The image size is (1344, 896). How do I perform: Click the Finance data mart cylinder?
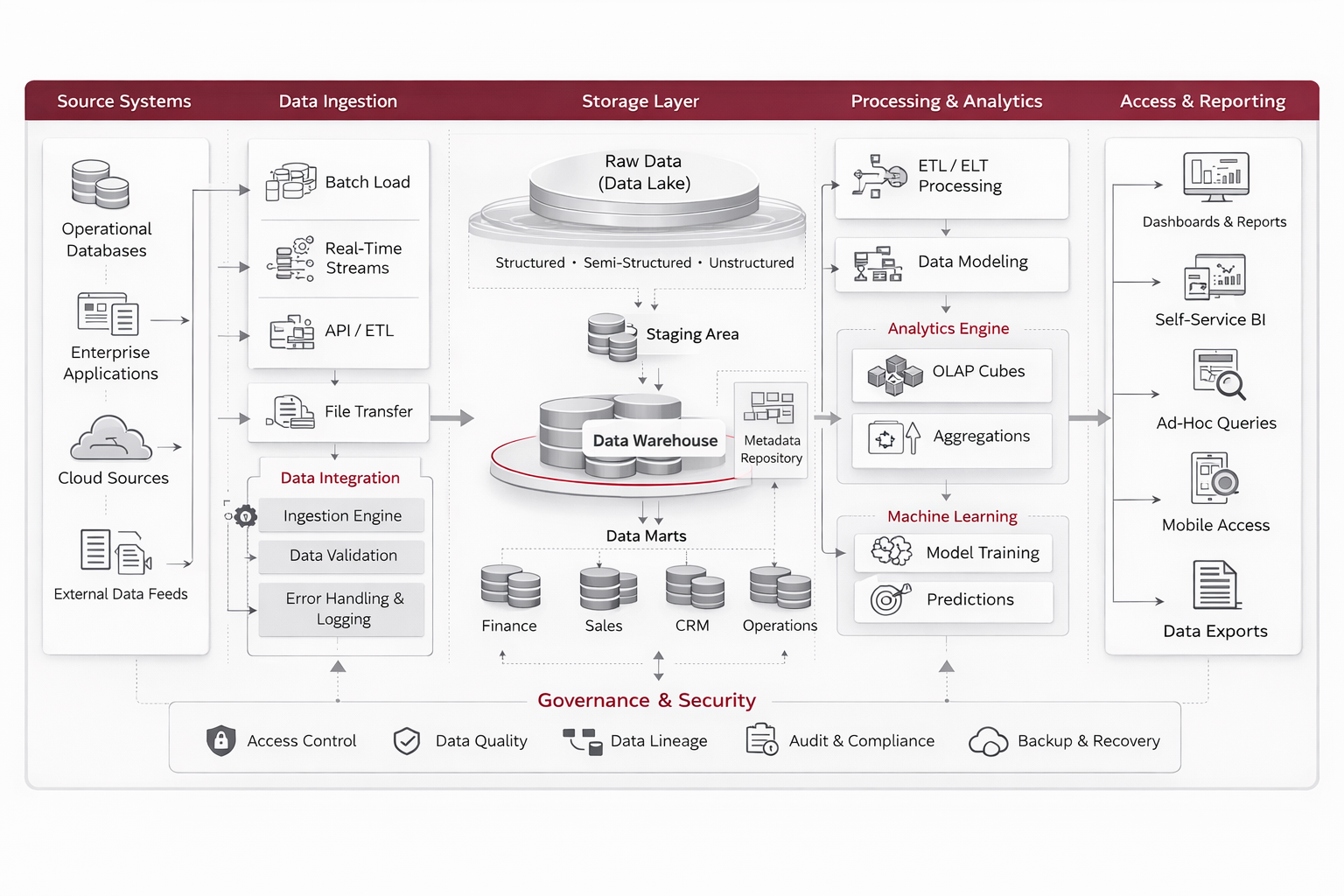pyautogui.click(x=510, y=587)
